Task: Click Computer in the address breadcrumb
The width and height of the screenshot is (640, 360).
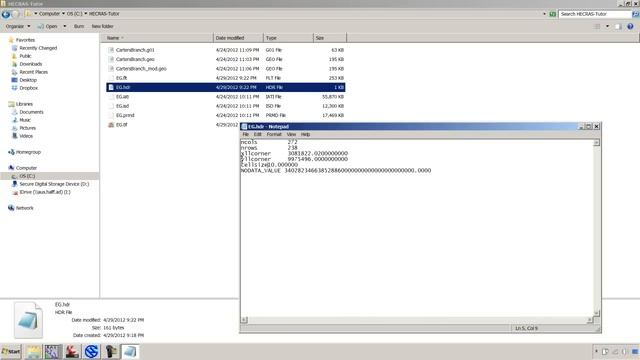Action: click(49, 14)
